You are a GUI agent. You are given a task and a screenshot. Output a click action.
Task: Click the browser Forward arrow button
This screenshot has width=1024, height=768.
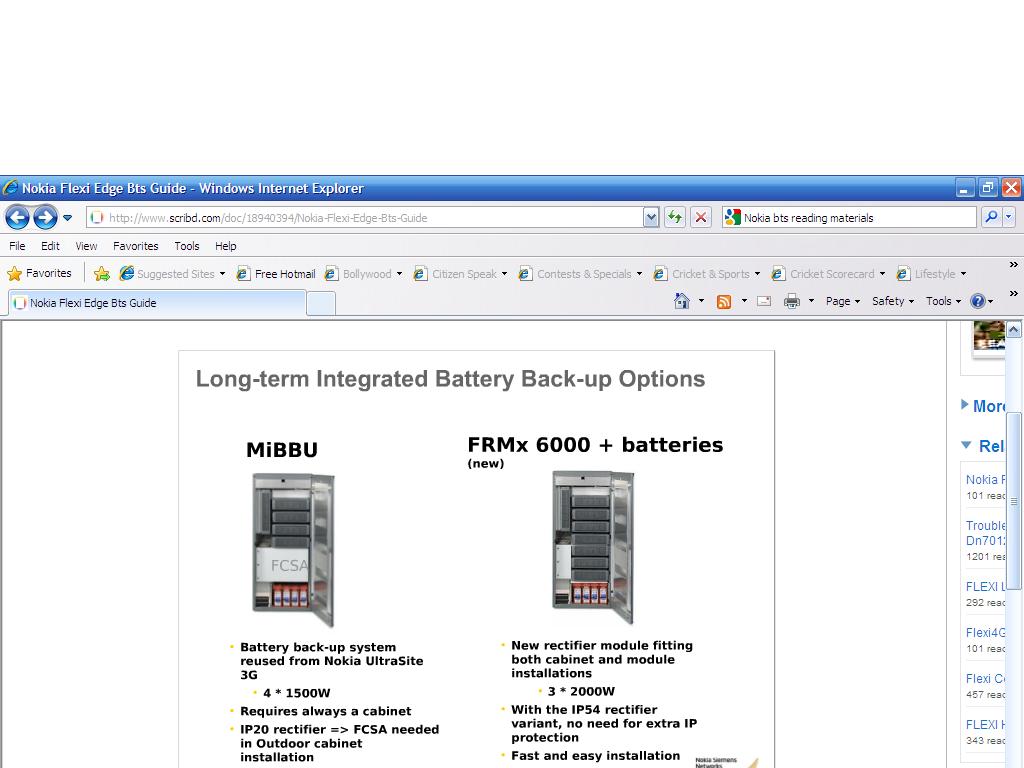tap(45, 217)
